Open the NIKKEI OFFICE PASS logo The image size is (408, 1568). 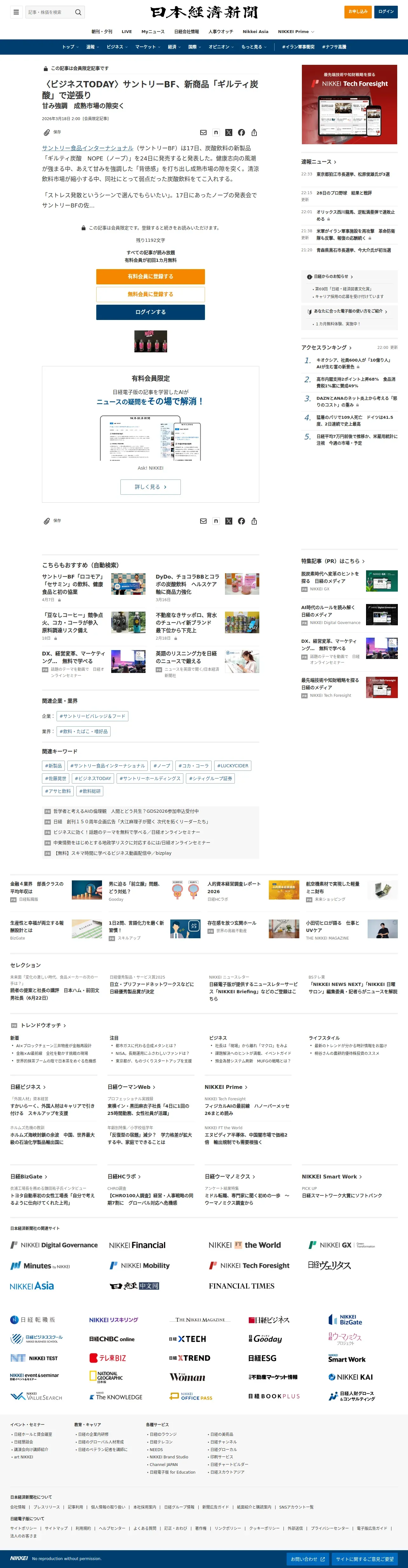click(x=191, y=1396)
